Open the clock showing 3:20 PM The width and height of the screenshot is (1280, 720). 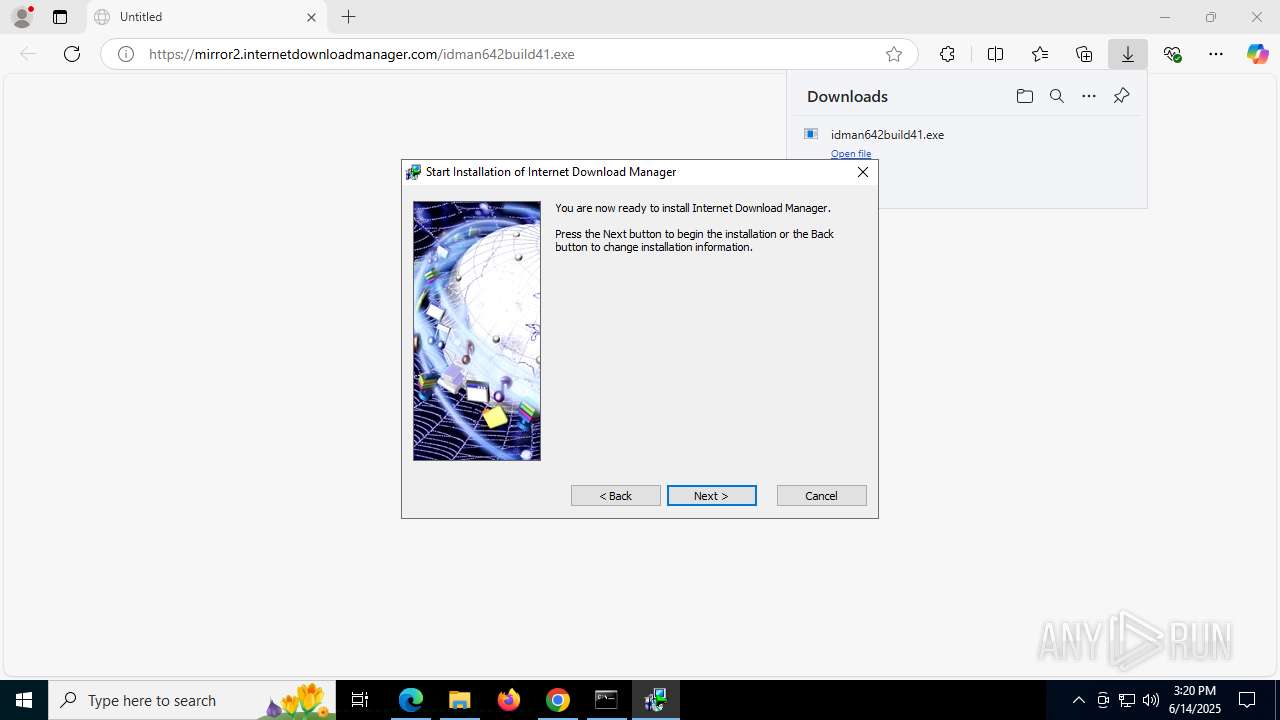[1195, 700]
